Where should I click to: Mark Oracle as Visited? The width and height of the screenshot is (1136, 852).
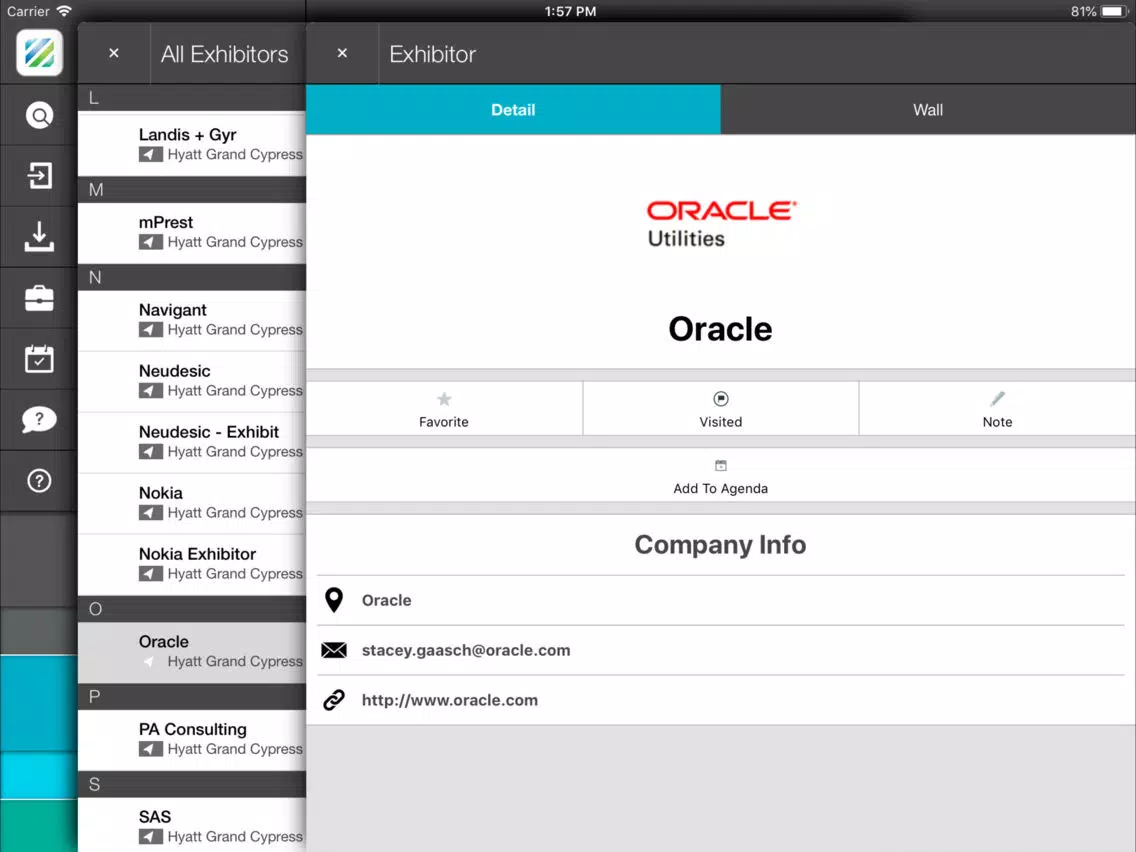(x=721, y=409)
